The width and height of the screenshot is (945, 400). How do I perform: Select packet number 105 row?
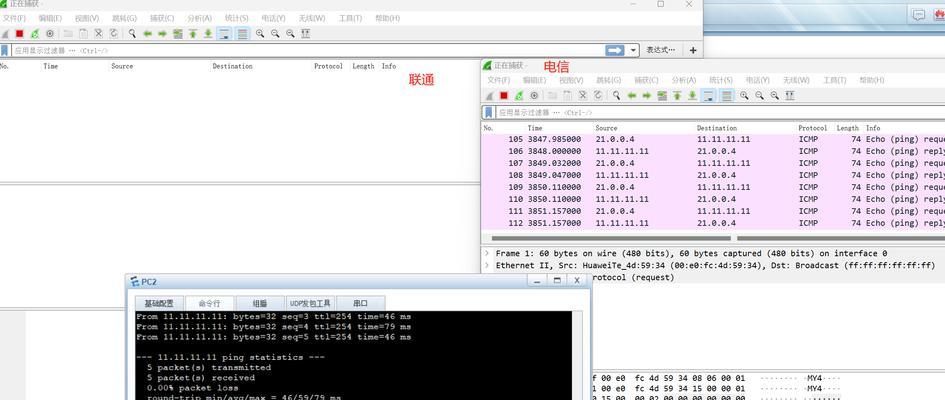(713, 139)
